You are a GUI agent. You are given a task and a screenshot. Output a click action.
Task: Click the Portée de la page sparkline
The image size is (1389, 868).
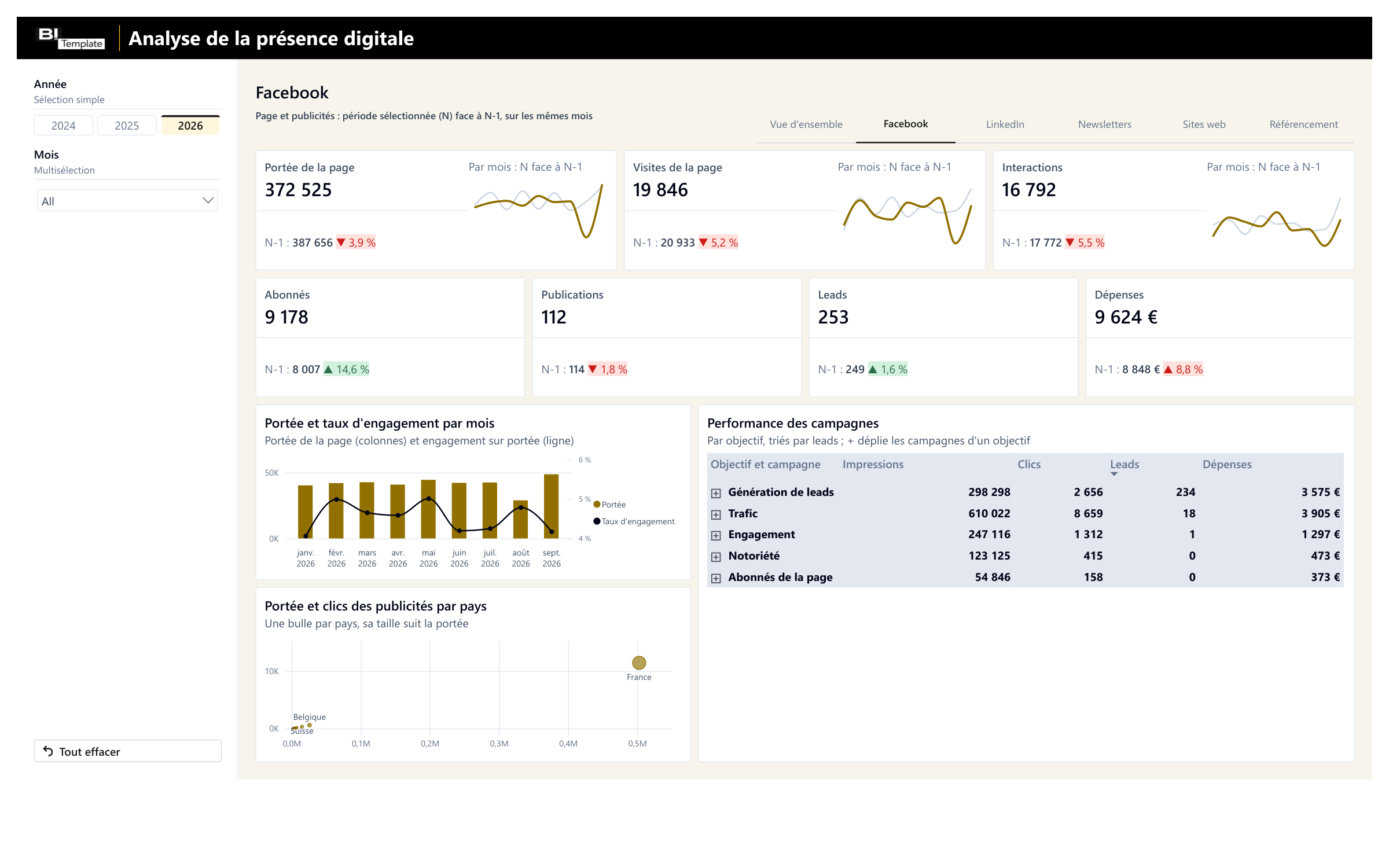(x=538, y=211)
